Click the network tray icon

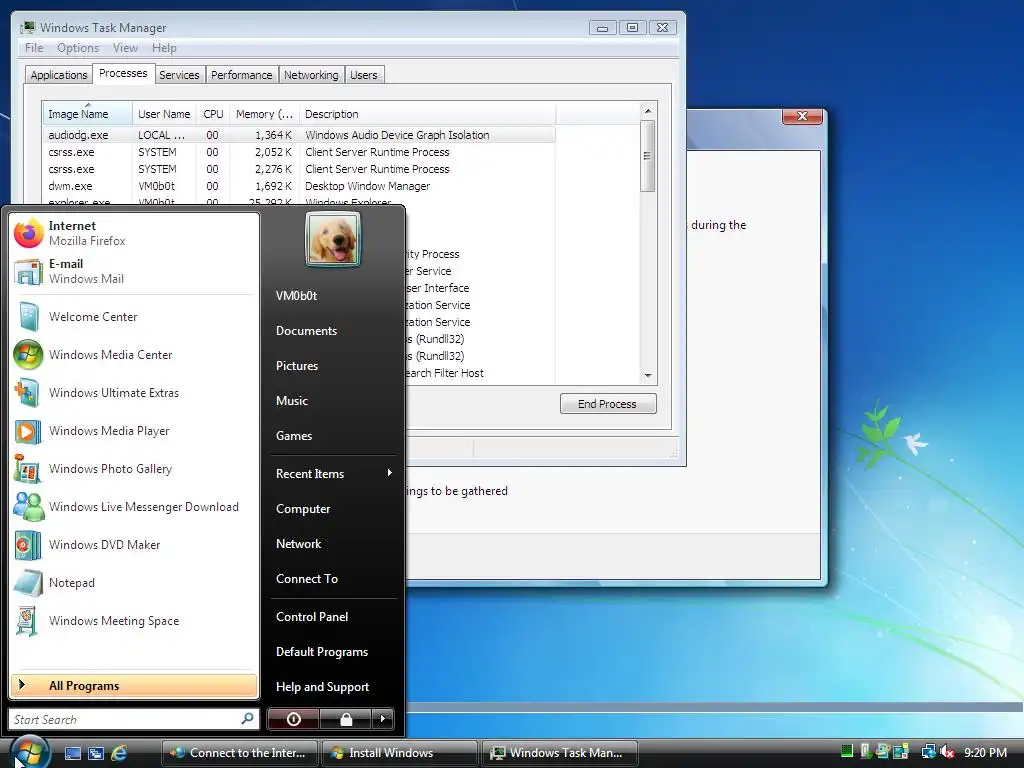pos(928,752)
